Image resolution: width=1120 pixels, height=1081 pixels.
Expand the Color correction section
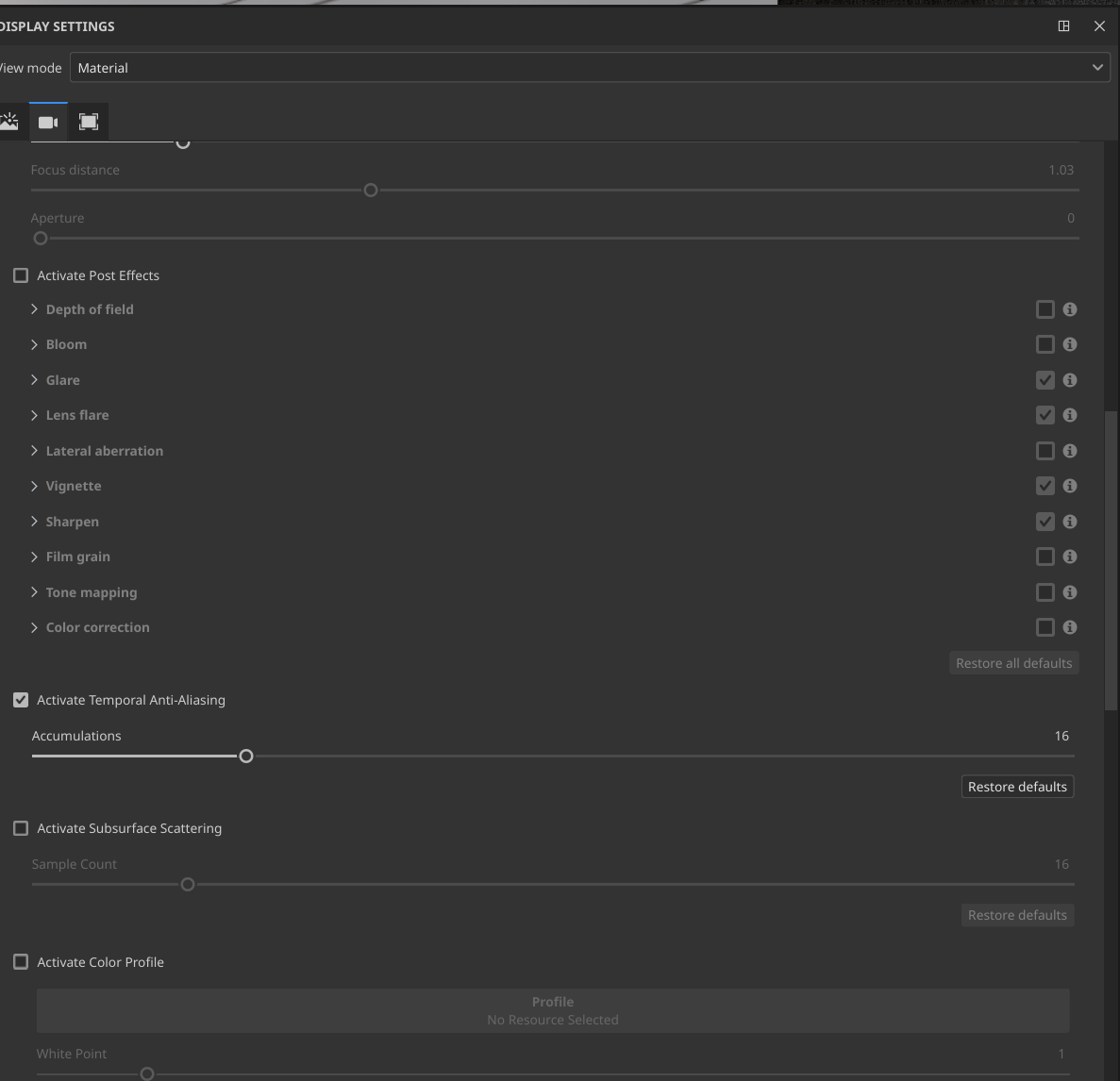coord(34,627)
